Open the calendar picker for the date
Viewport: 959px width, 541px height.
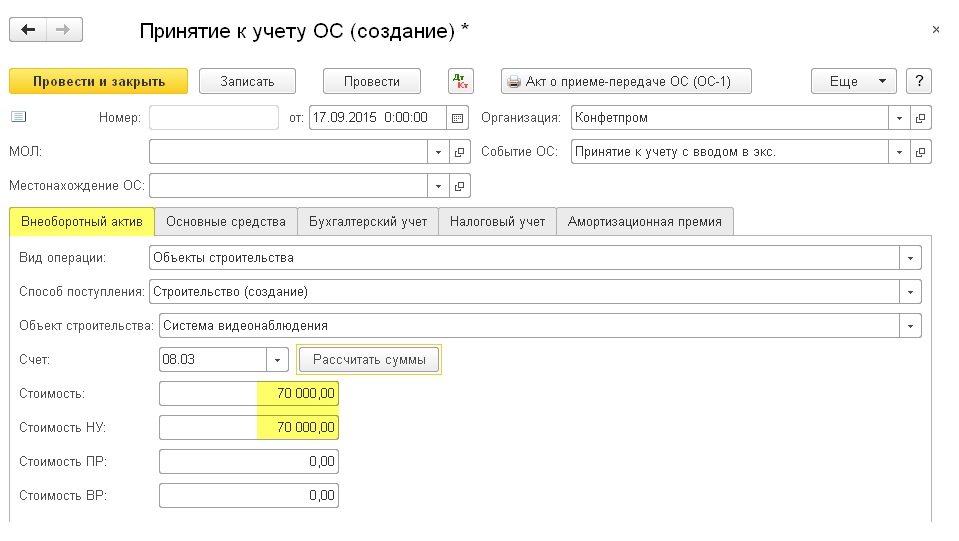click(457, 118)
